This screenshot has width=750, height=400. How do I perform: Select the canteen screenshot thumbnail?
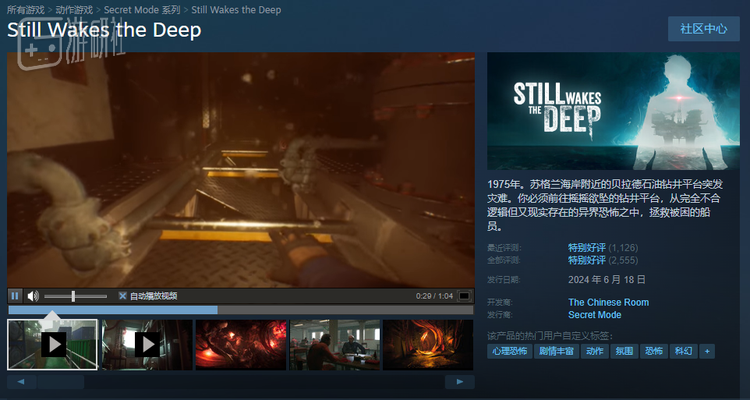click(335, 344)
